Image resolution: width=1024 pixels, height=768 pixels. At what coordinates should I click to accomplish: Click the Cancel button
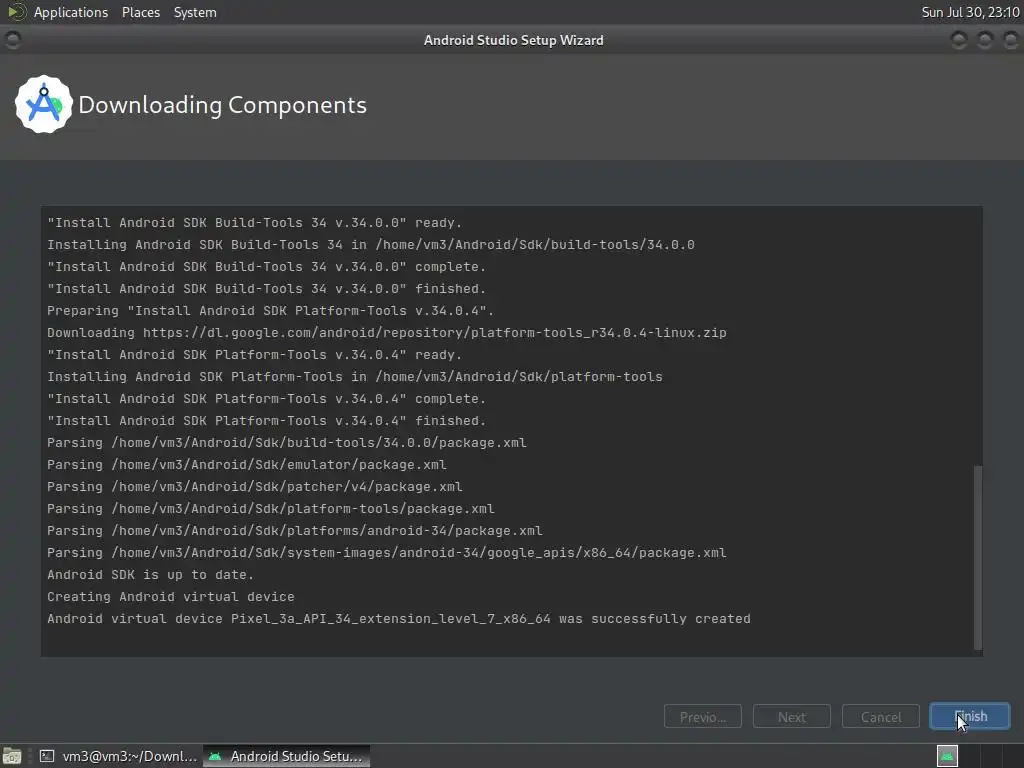(880, 716)
